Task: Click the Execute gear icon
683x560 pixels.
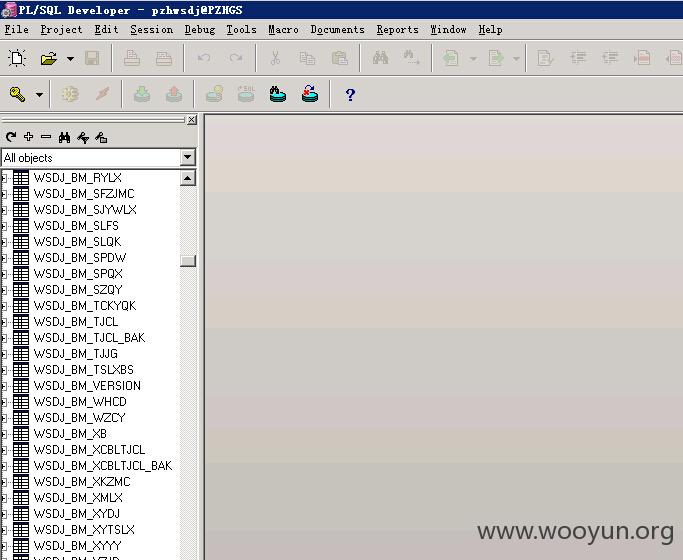Action: pyautogui.click(x=70, y=94)
